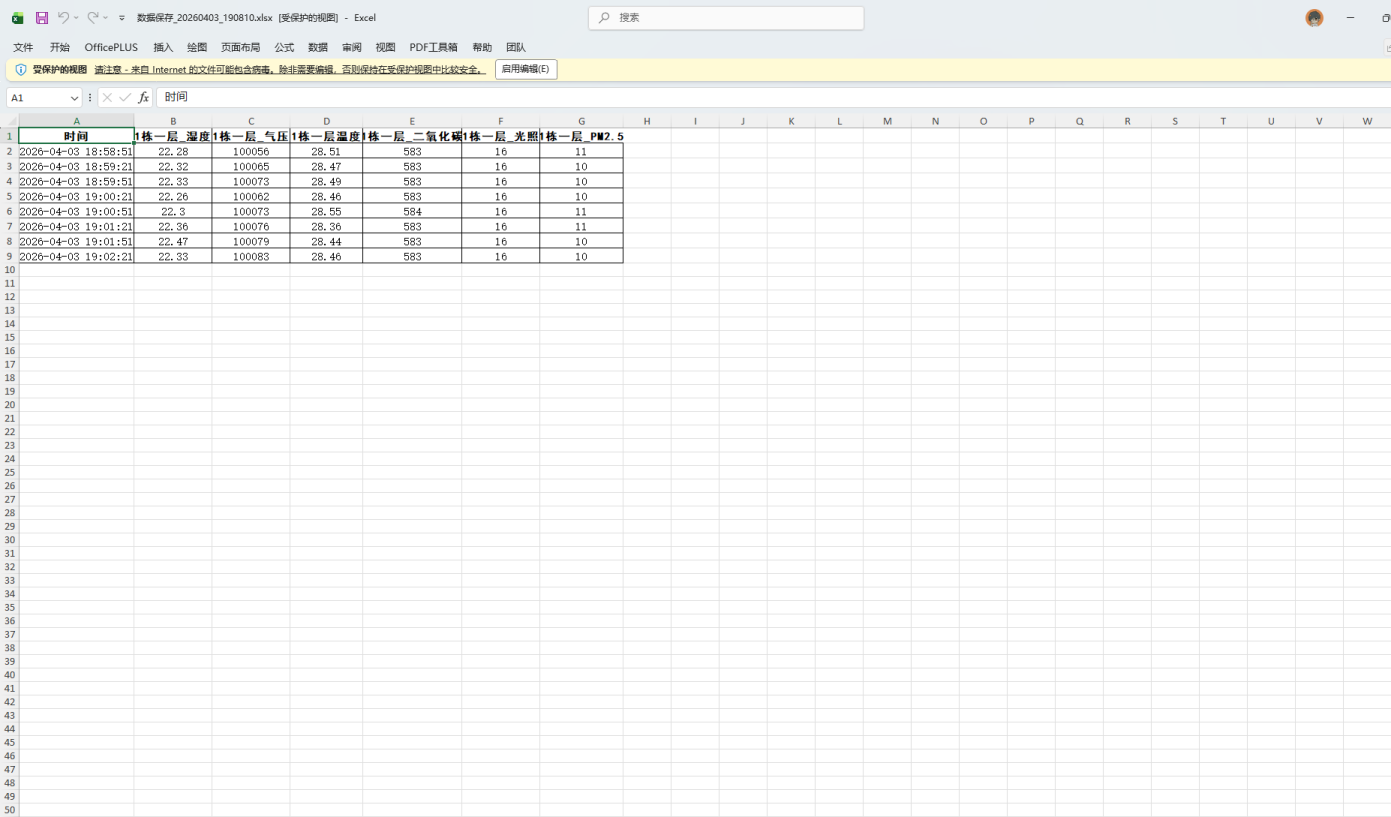Image resolution: width=1391 pixels, height=817 pixels.
Task: Select cell containing 100056
Action: (x=250, y=151)
